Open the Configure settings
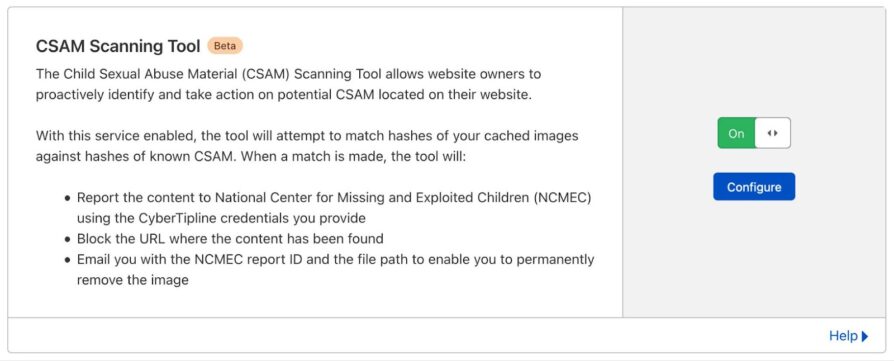Image resolution: width=894 pixels, height=361 pixels. pyautogui.click(x=754, y=187)
